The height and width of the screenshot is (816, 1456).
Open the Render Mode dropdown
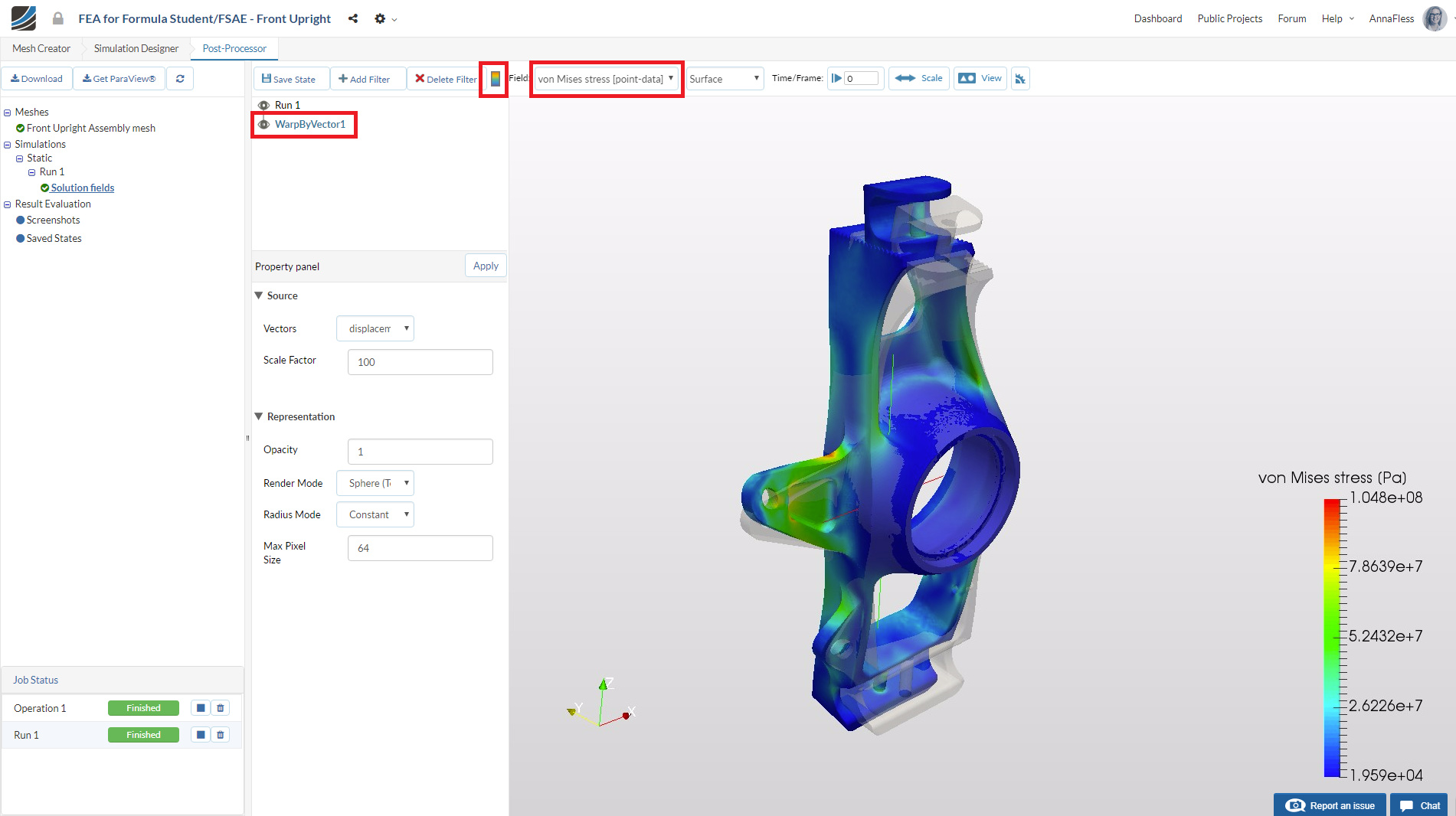[x=375, y=483]
